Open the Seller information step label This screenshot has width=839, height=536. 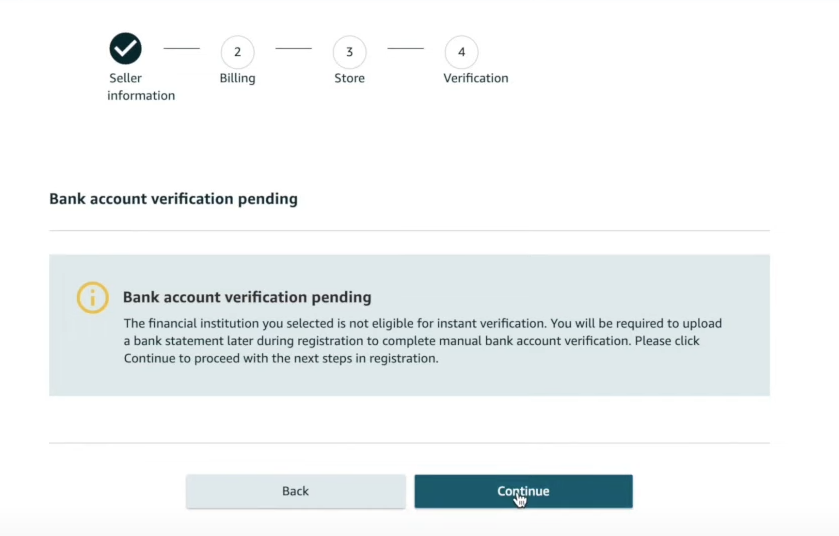tap(141, 87)
